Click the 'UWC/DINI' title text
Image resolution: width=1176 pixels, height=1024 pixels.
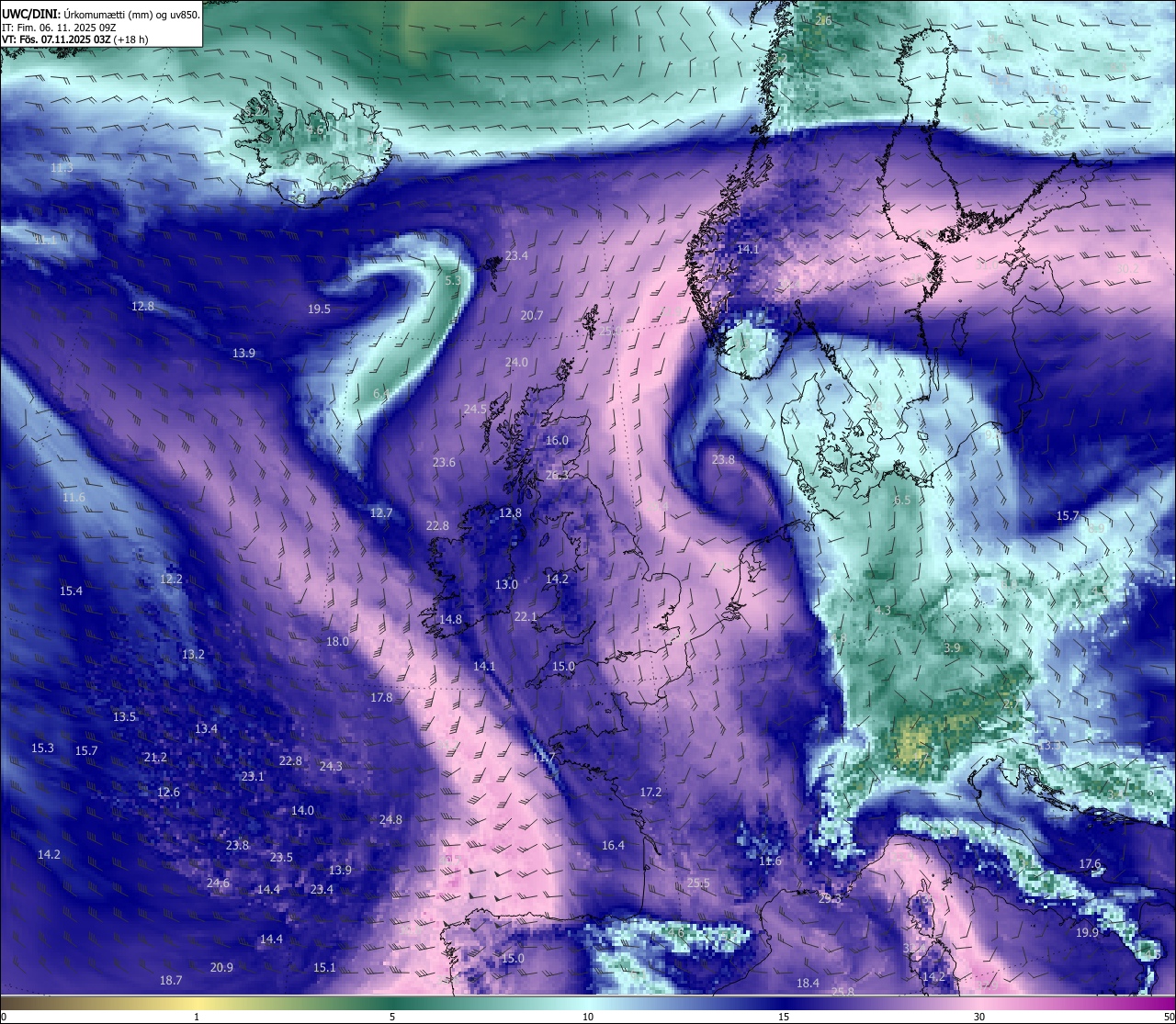pyautogui.click(x=30, y=14)
